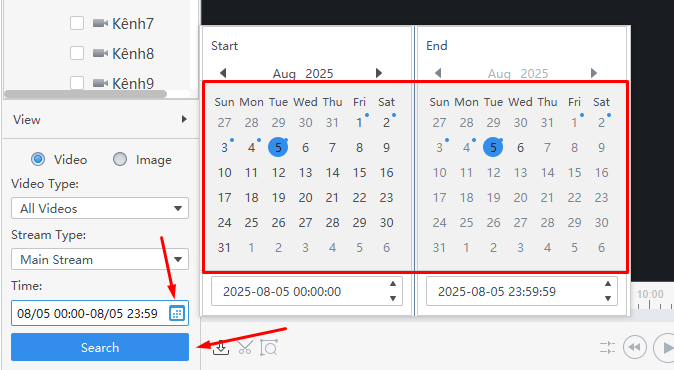The width and height of the screenshot is (674, 370).
Task: Check the Kênh8 channel checkbox
Action: (77, 53)
